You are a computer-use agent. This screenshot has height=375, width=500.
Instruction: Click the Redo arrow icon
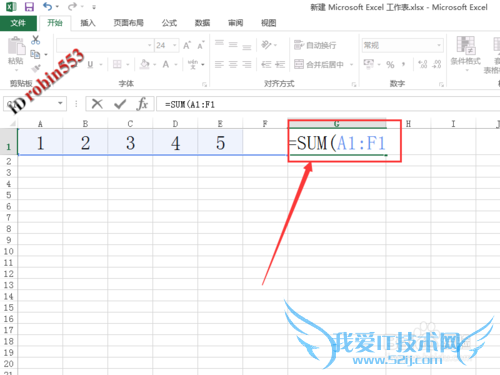pyautogui.click(x=72, y=6)
